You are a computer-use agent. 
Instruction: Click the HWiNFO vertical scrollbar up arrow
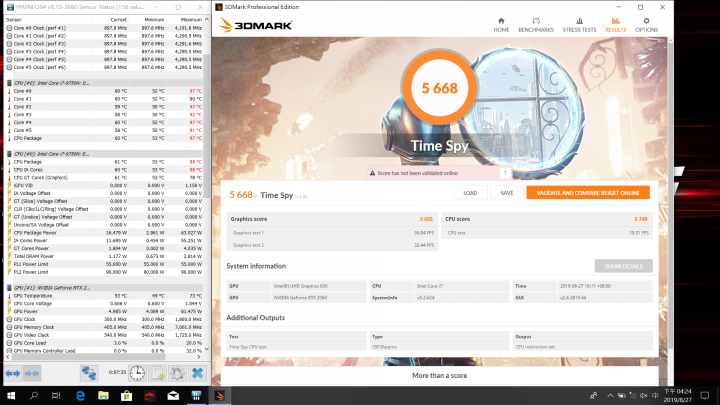(x=207, y=20)
